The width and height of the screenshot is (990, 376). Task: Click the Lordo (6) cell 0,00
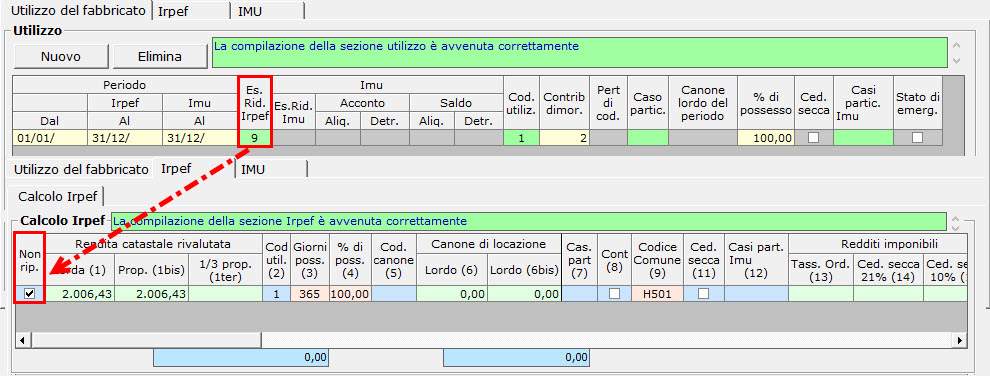[451, 293]
